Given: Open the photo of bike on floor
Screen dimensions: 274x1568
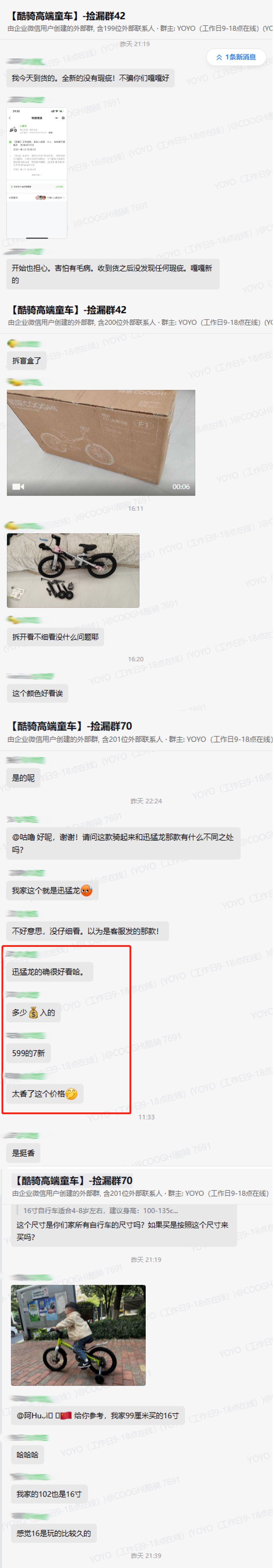Looking at the screenshot, I should click(73, 570).
